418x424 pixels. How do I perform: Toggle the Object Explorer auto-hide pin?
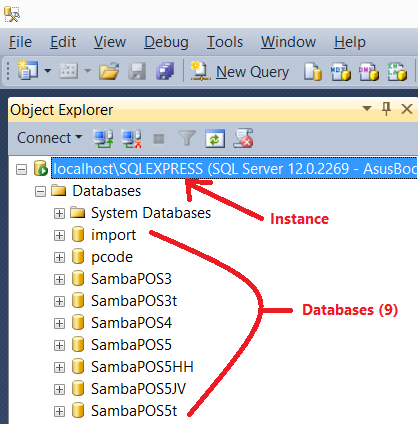(386, 109)
